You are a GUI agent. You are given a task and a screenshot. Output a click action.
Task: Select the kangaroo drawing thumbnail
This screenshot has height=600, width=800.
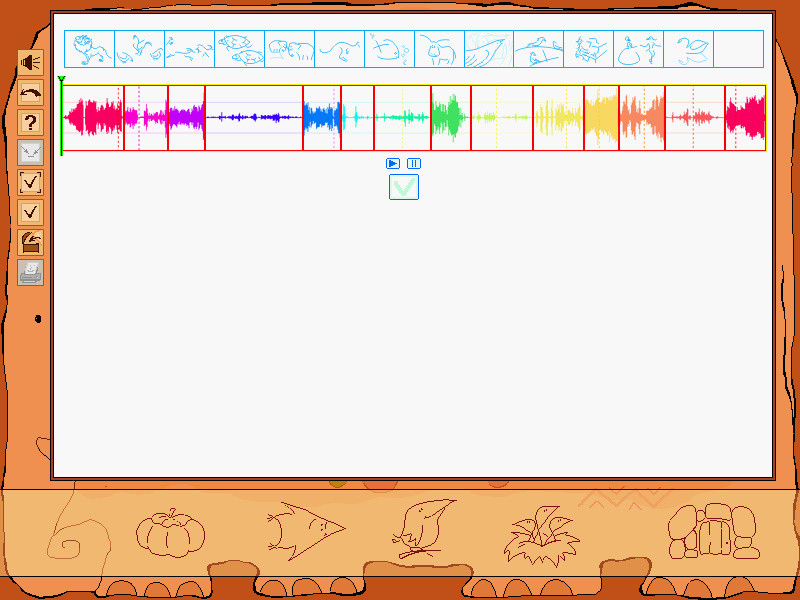coord(340,49)
